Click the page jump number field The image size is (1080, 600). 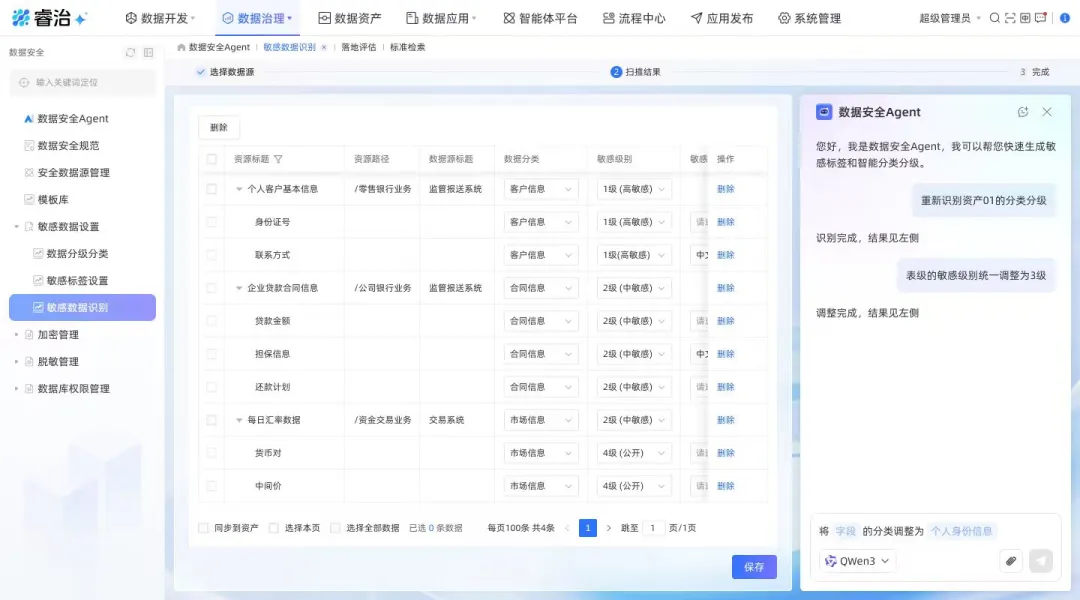(x=652, y=528)
